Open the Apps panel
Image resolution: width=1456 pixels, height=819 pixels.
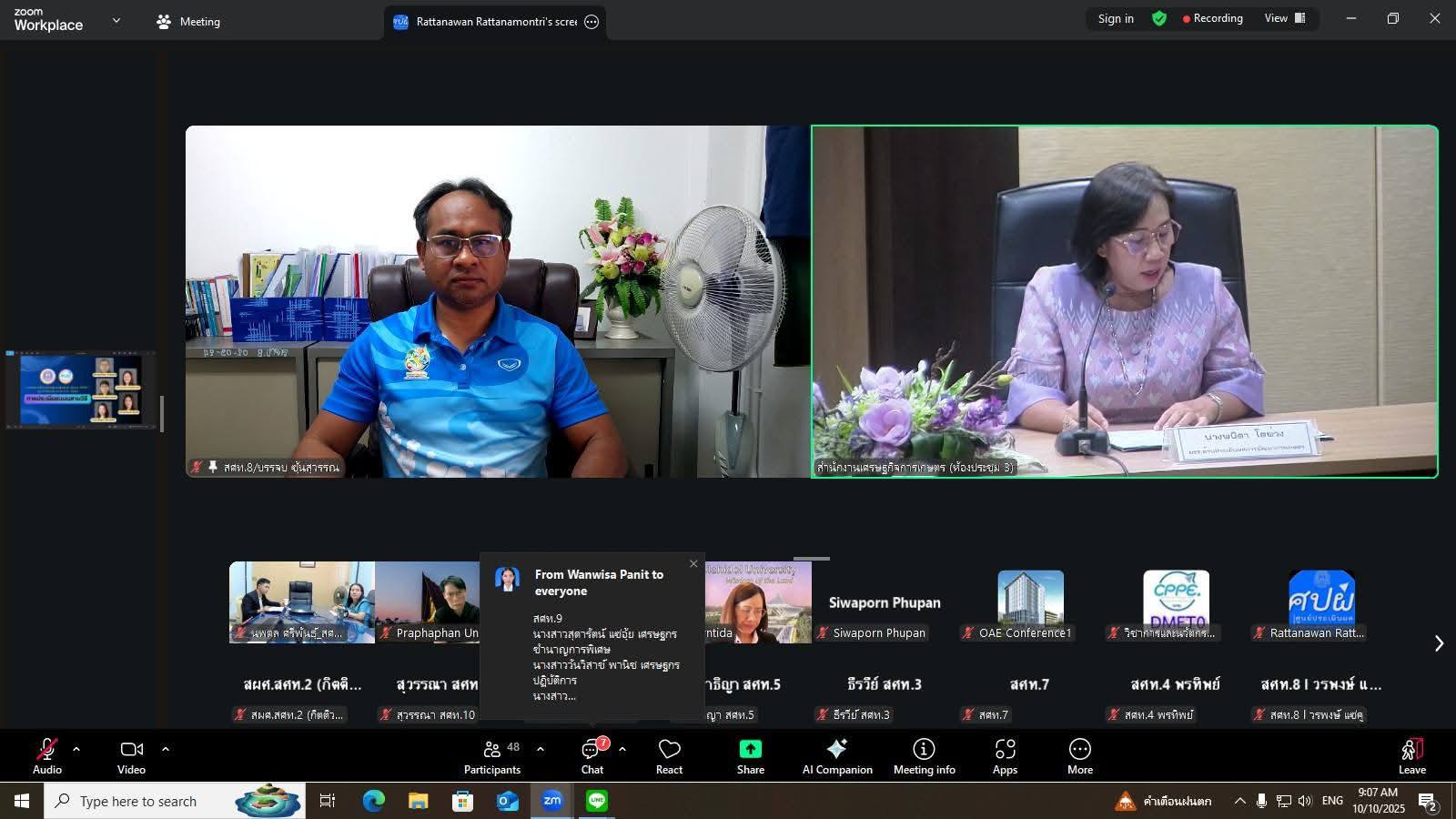(x=1005, y=756)
